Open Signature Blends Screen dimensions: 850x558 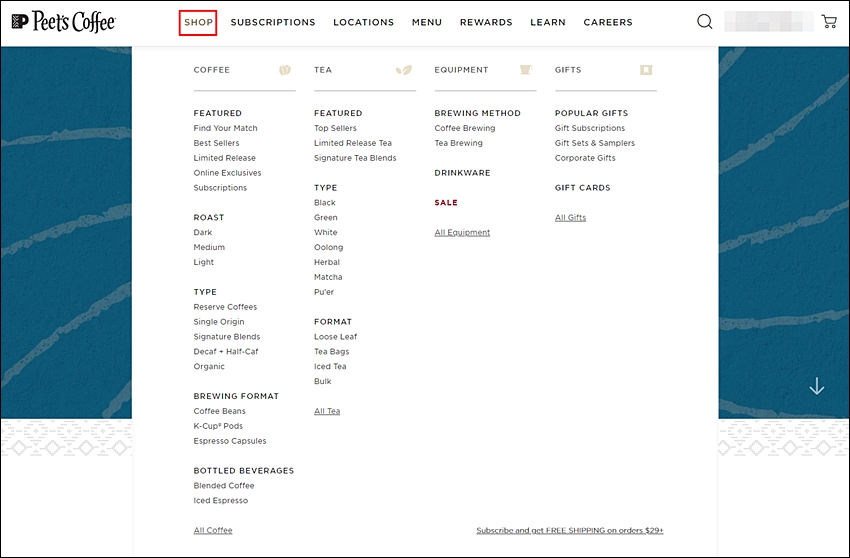[227, 337]
